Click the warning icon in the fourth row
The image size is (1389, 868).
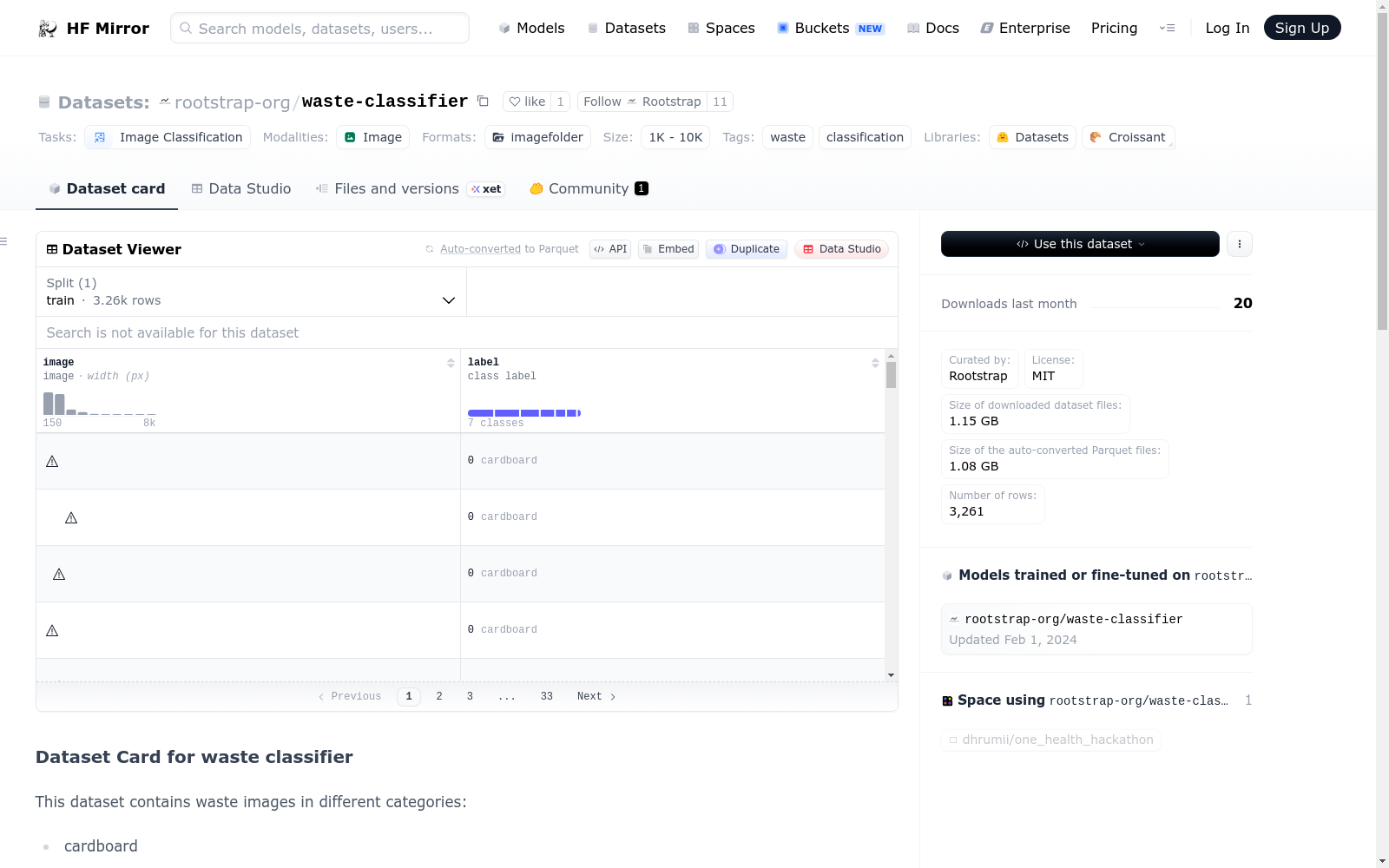pyautogui.click(x=52, y=630)
